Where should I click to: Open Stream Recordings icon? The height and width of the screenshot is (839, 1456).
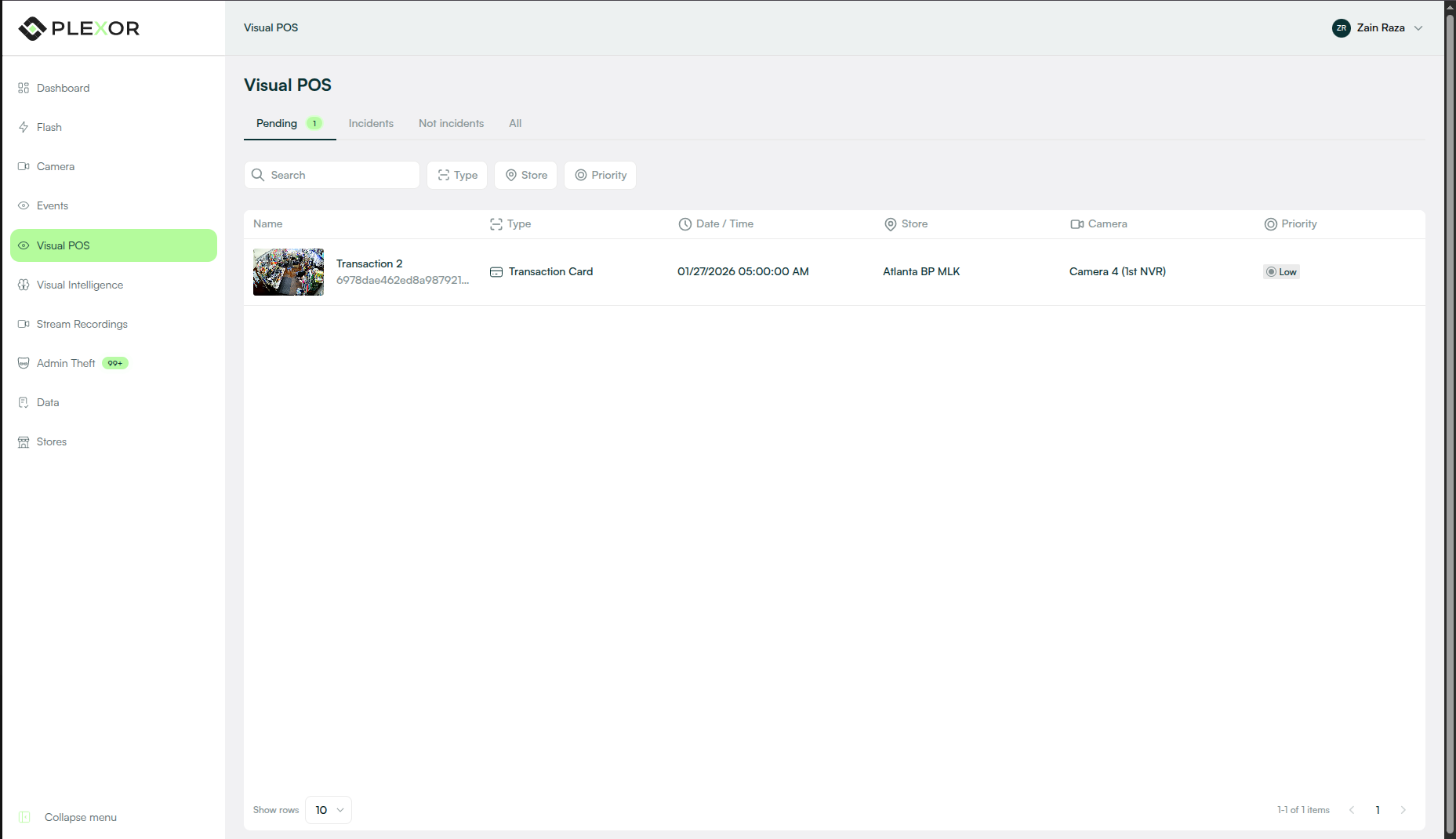(24, 324)
